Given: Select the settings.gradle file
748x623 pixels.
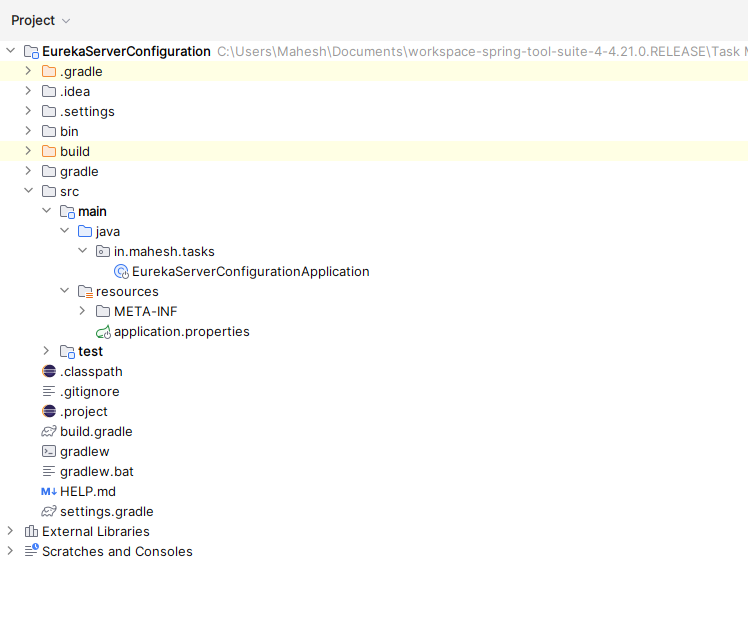Looking at the screenshot, I should point(107,512).
